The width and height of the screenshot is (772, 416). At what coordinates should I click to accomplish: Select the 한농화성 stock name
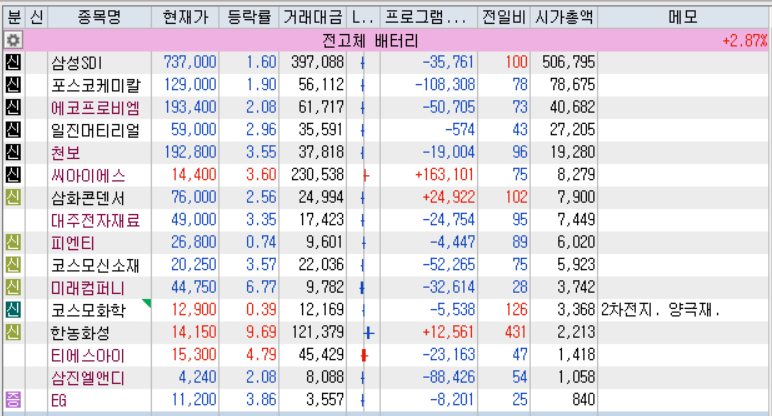80,333
